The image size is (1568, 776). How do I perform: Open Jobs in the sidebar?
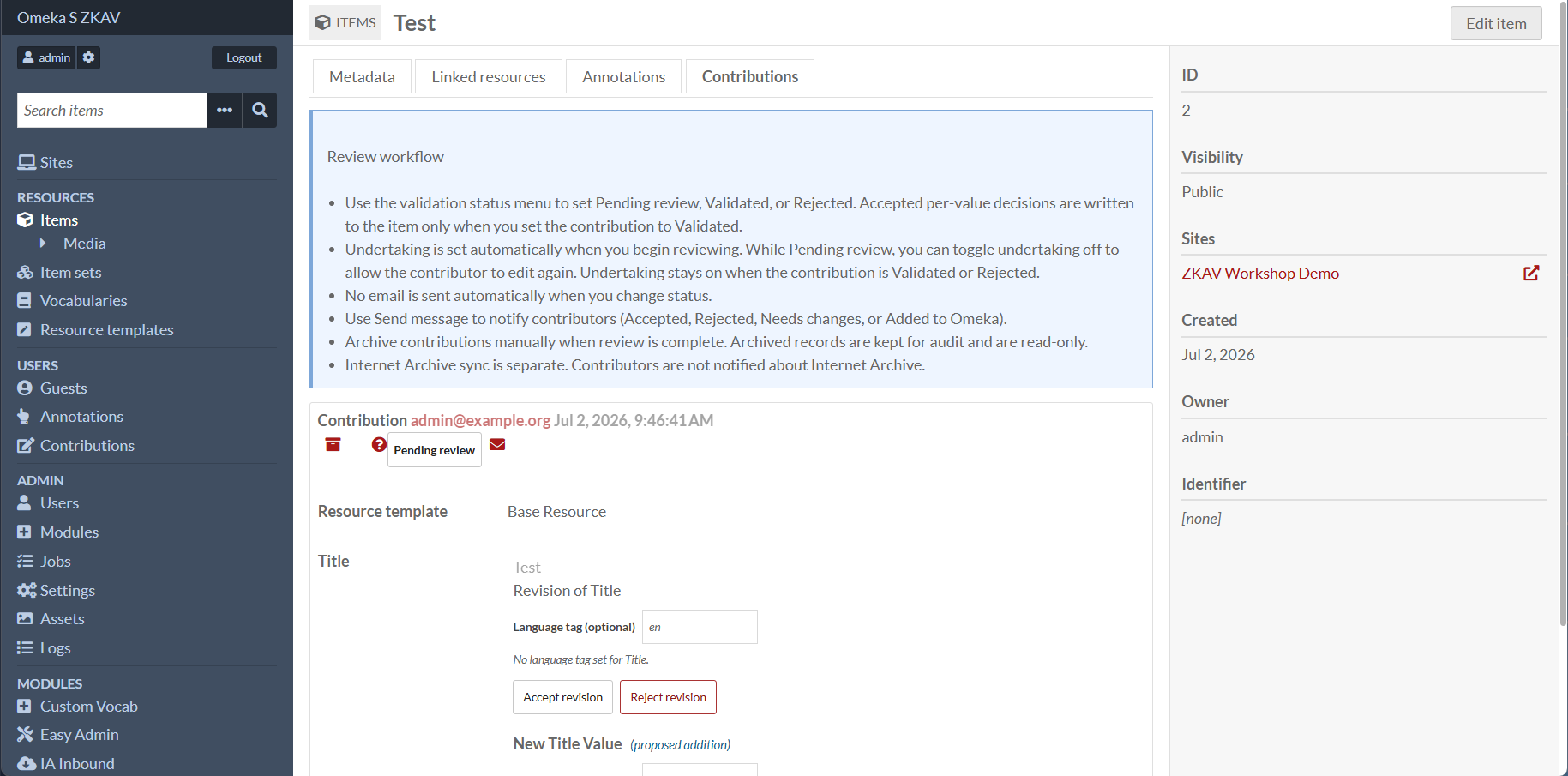tap(44, 562)
